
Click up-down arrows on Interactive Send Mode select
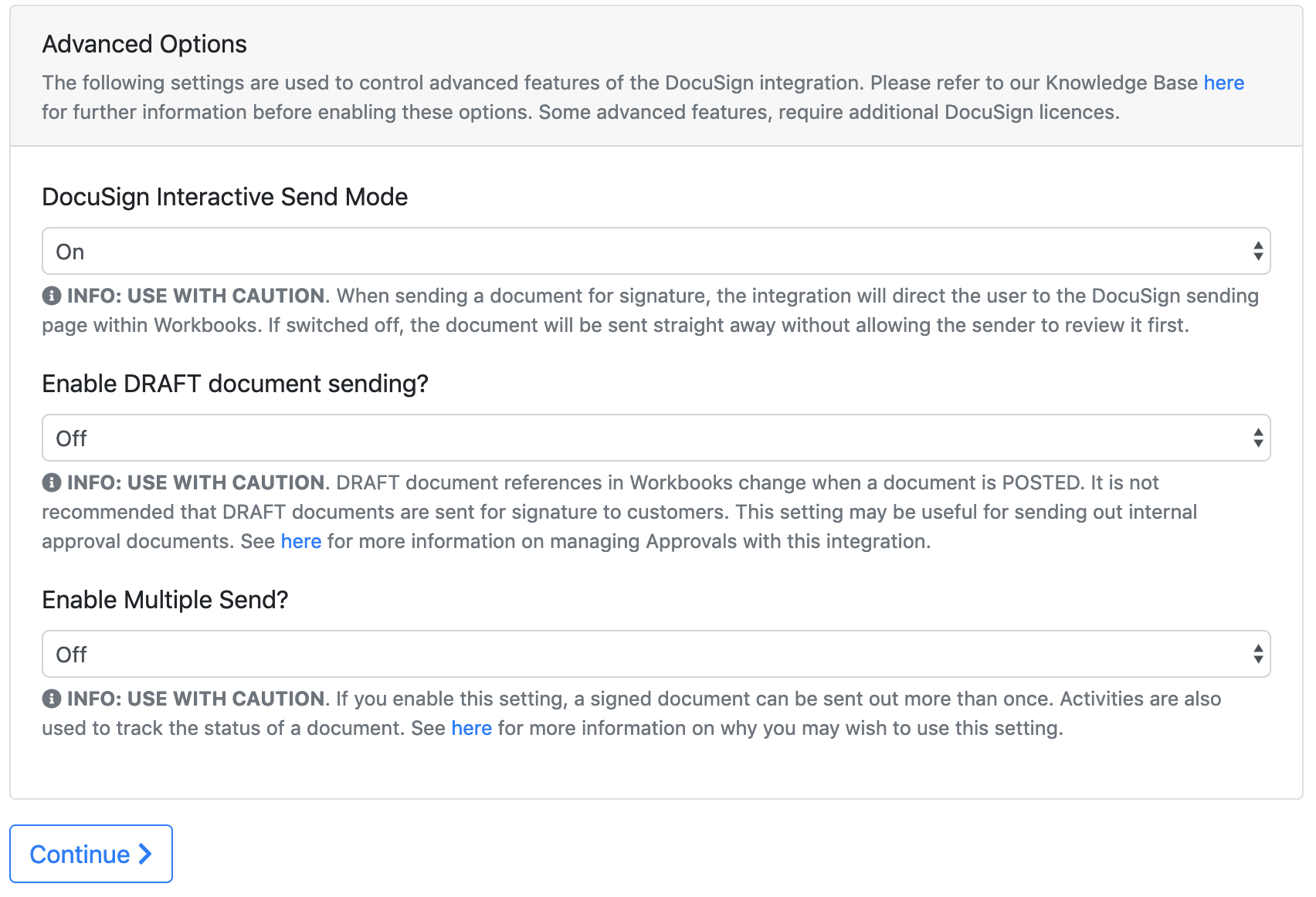(1258, 251)
